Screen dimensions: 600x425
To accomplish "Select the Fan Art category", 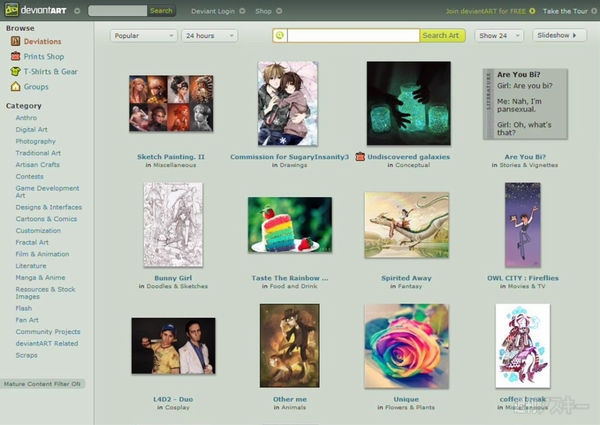I will [27, 320].
